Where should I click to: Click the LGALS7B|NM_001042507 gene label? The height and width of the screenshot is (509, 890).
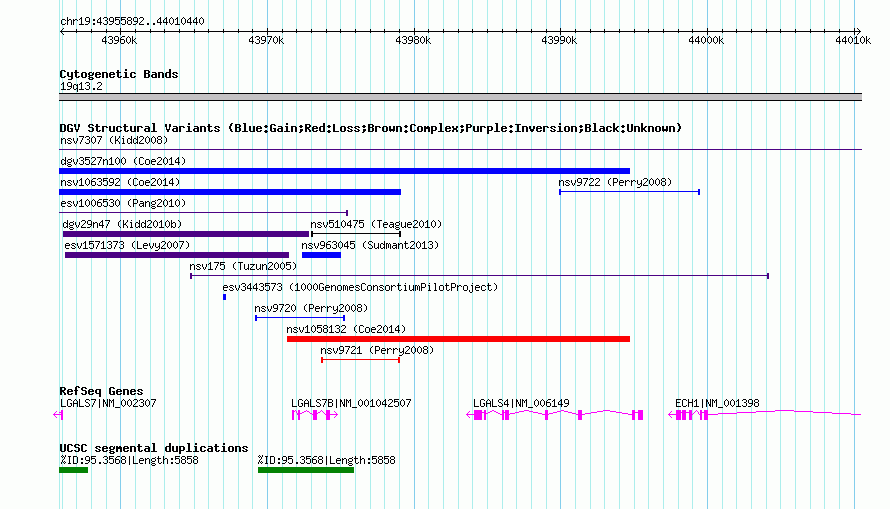coord(351,403)
